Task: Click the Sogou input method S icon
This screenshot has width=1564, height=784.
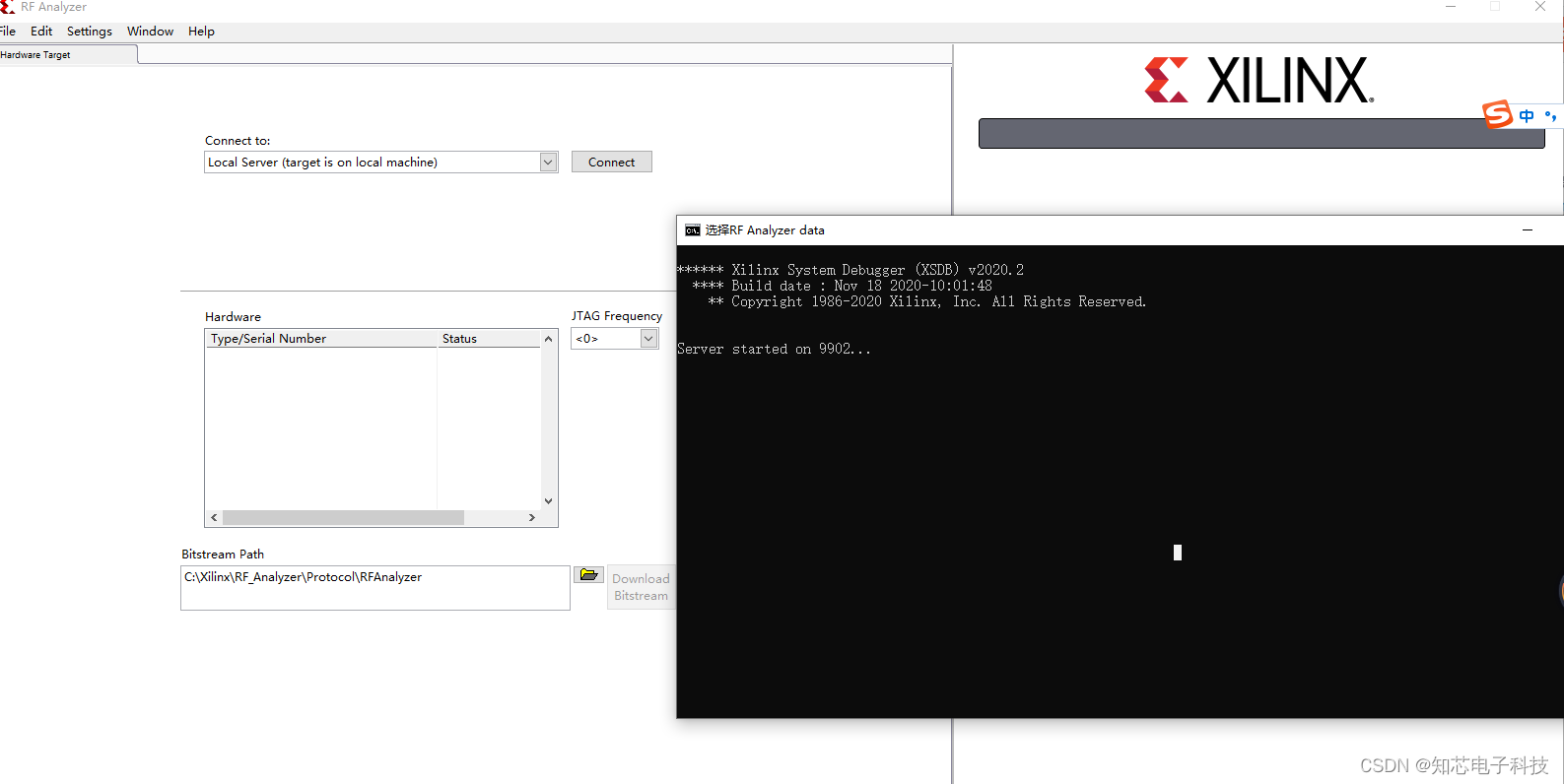Action: (1497, 114)
